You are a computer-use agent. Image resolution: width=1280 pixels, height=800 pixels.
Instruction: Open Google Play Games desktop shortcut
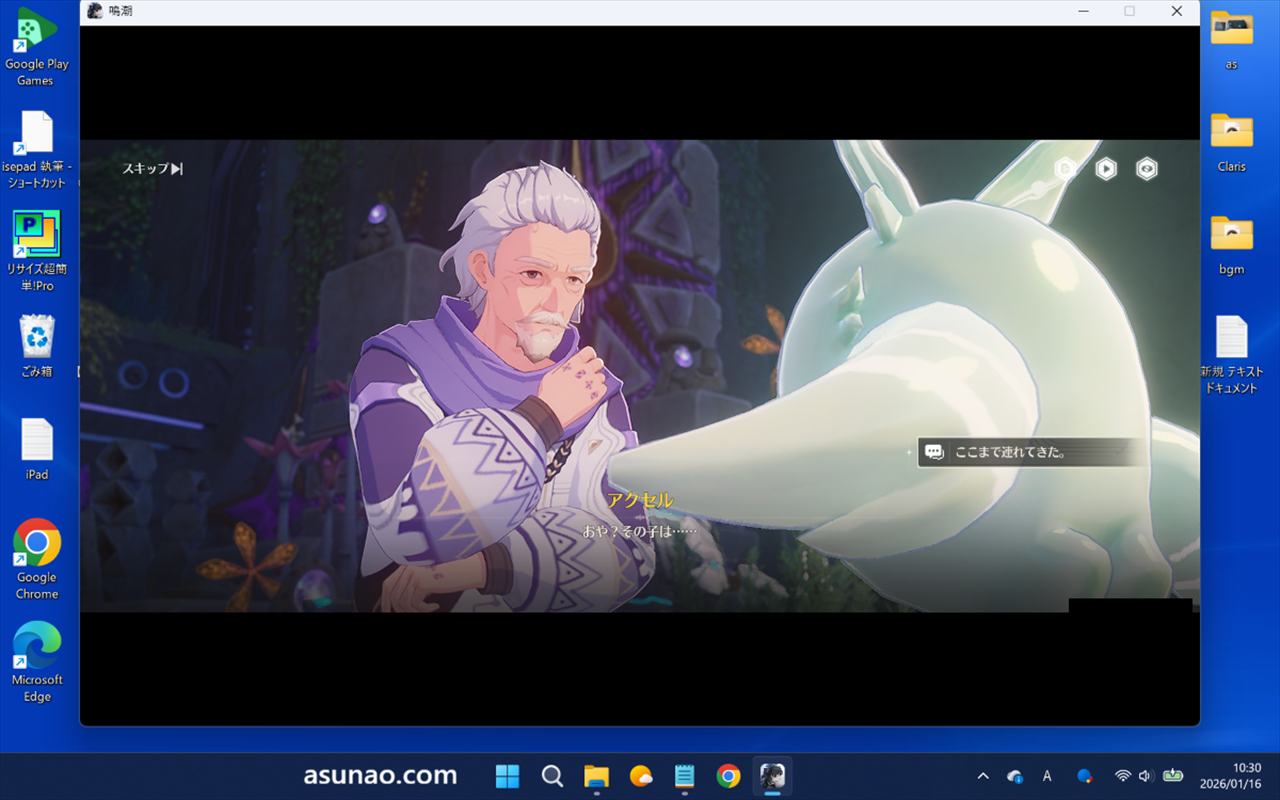click(x=37, y=45)
